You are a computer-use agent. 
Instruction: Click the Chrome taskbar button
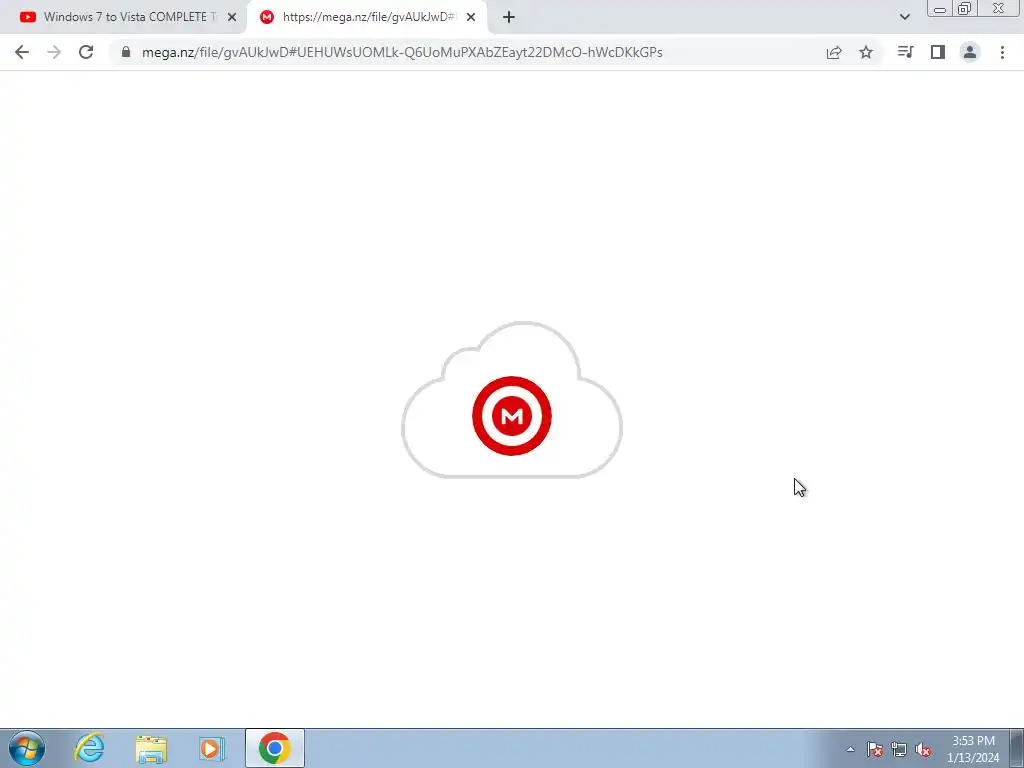point(275,748)
